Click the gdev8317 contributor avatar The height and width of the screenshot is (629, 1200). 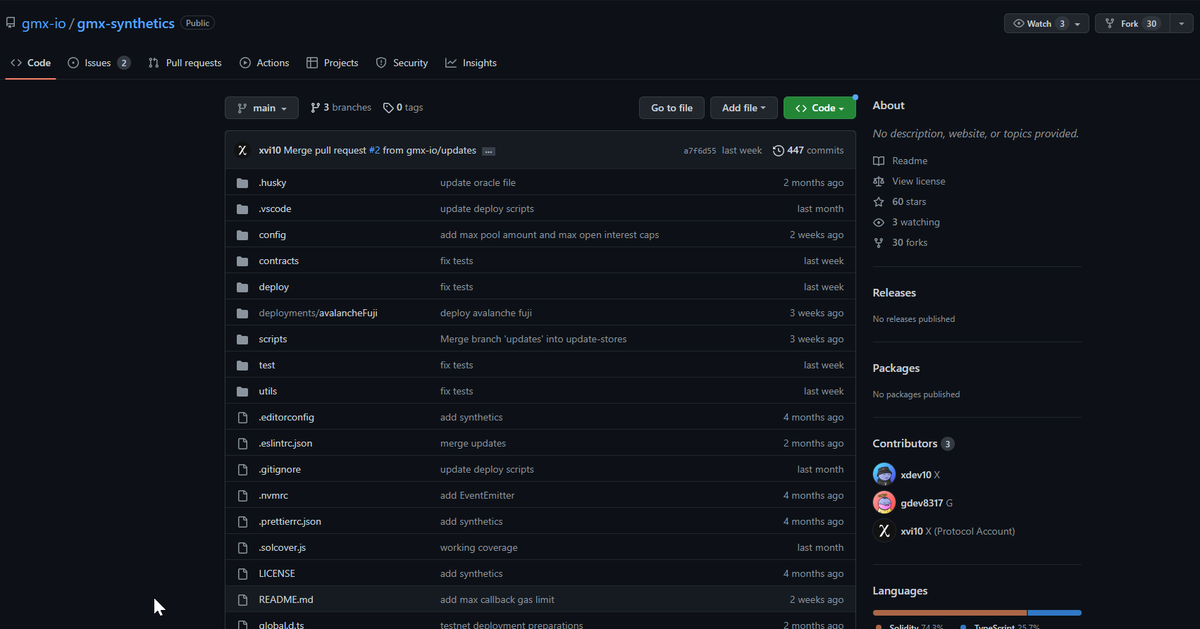point(884,502)
